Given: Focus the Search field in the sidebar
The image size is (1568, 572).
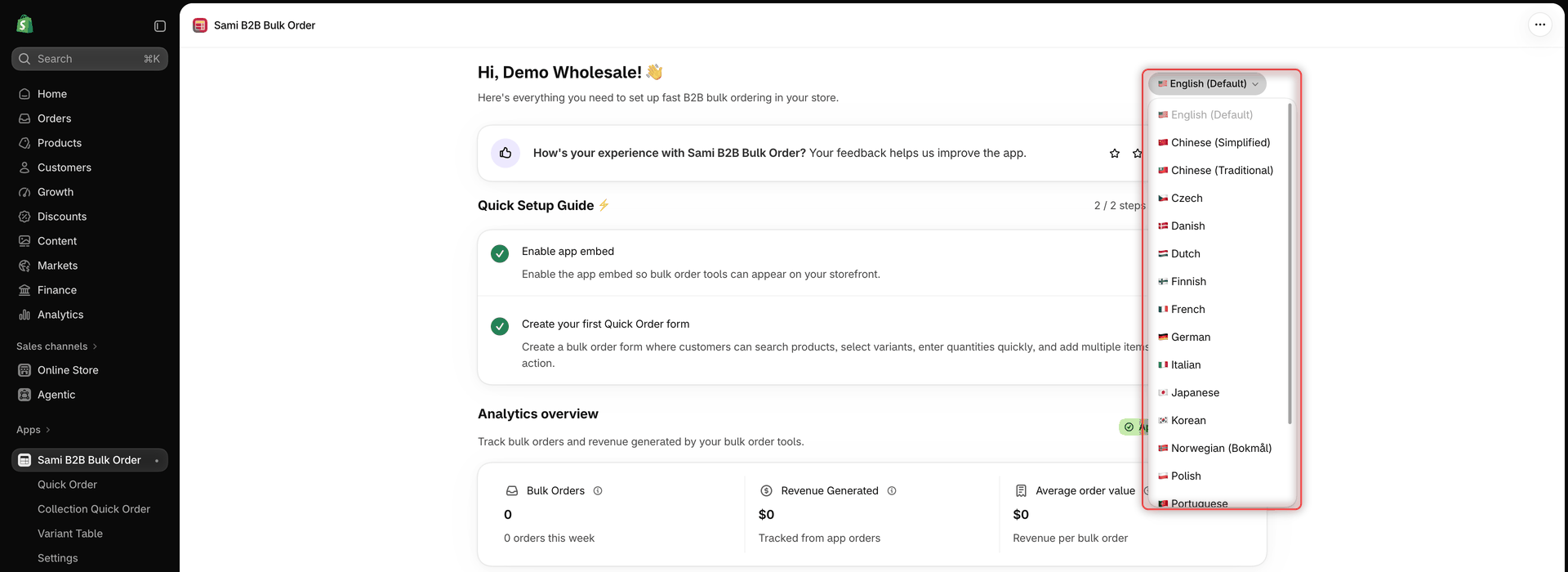Looking at the screenshot, I should pos(90,59).
